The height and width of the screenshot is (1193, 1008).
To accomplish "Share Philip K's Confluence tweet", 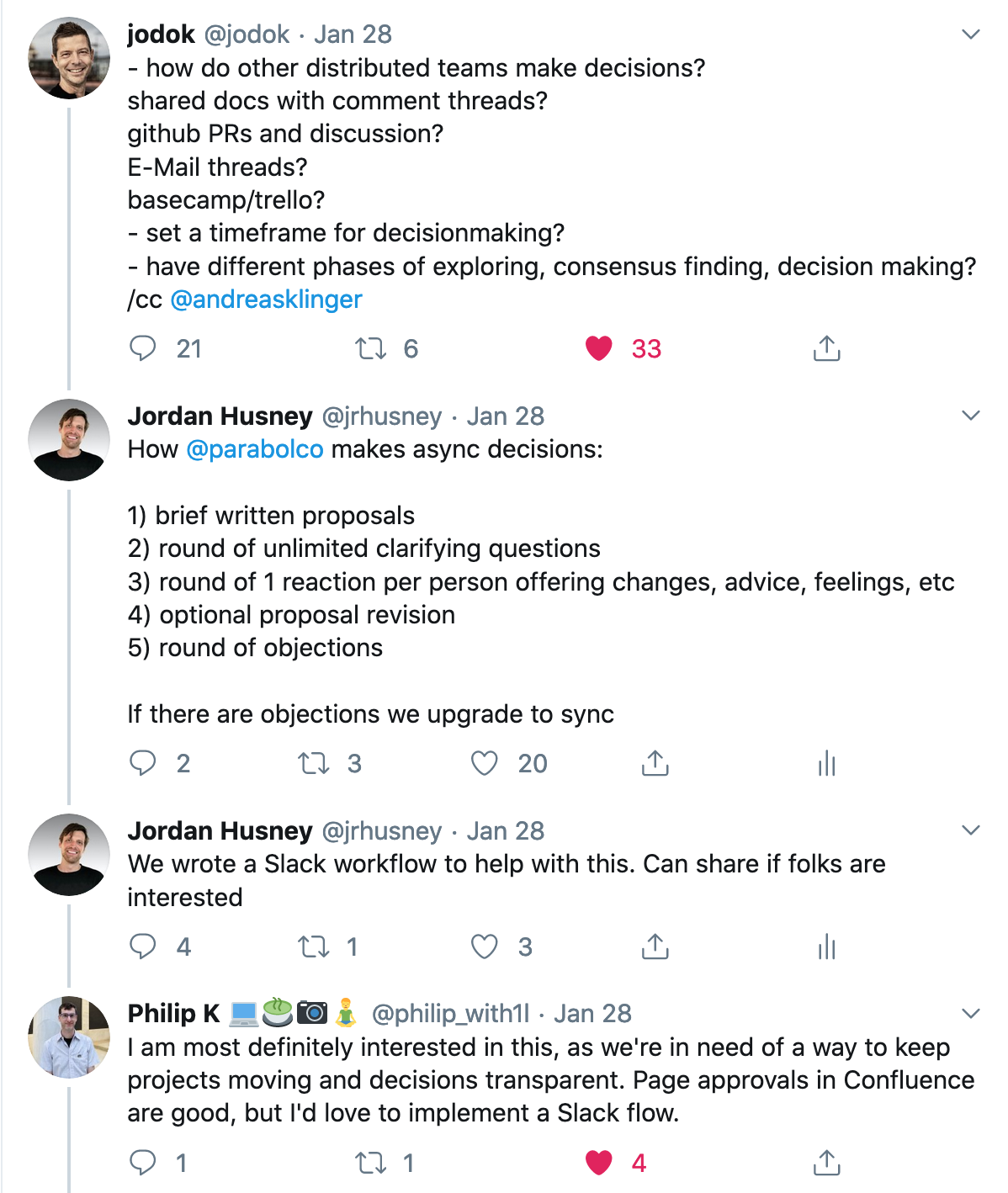I will click(826, 1164).
